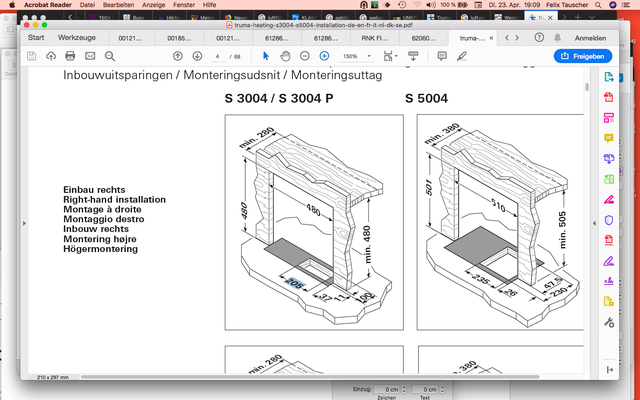Go to next page arrow icon
The width and height of the screenshot is (640, 400).
tap(197, 56)
